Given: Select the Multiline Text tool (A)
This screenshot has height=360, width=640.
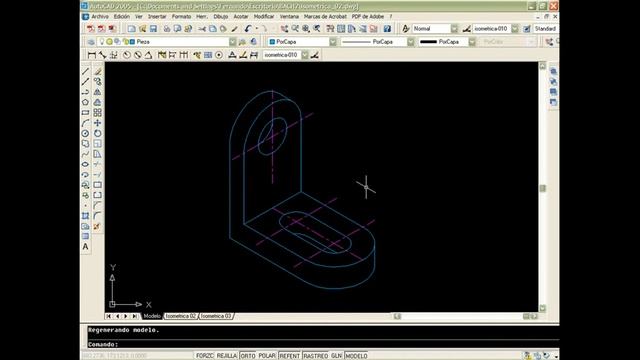Looking at the screenshot, I should click(x=85, y=247).
